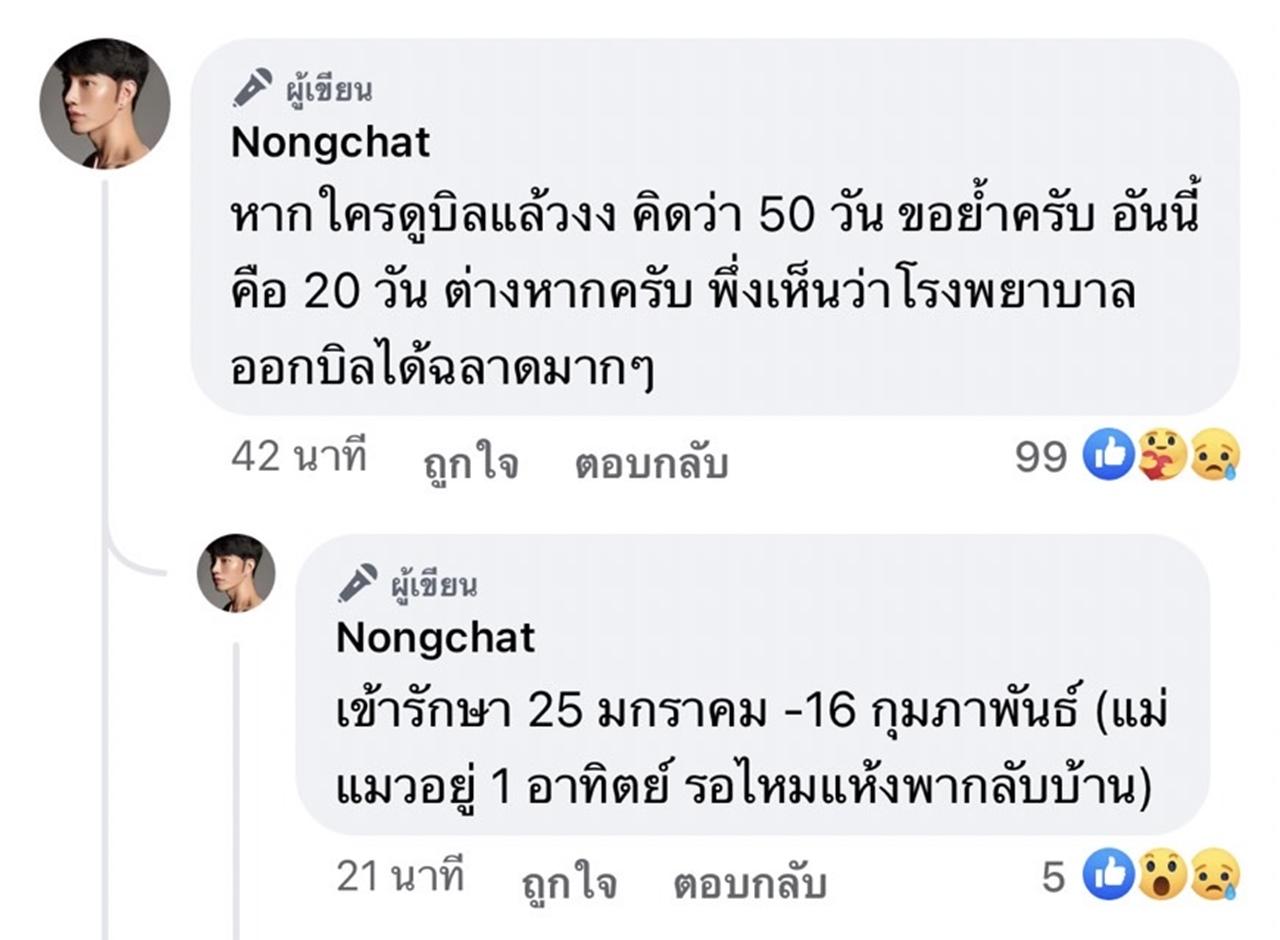1280x940 pixels.
Task: Open the Nongchat name link on the reply
Action: 435,637
